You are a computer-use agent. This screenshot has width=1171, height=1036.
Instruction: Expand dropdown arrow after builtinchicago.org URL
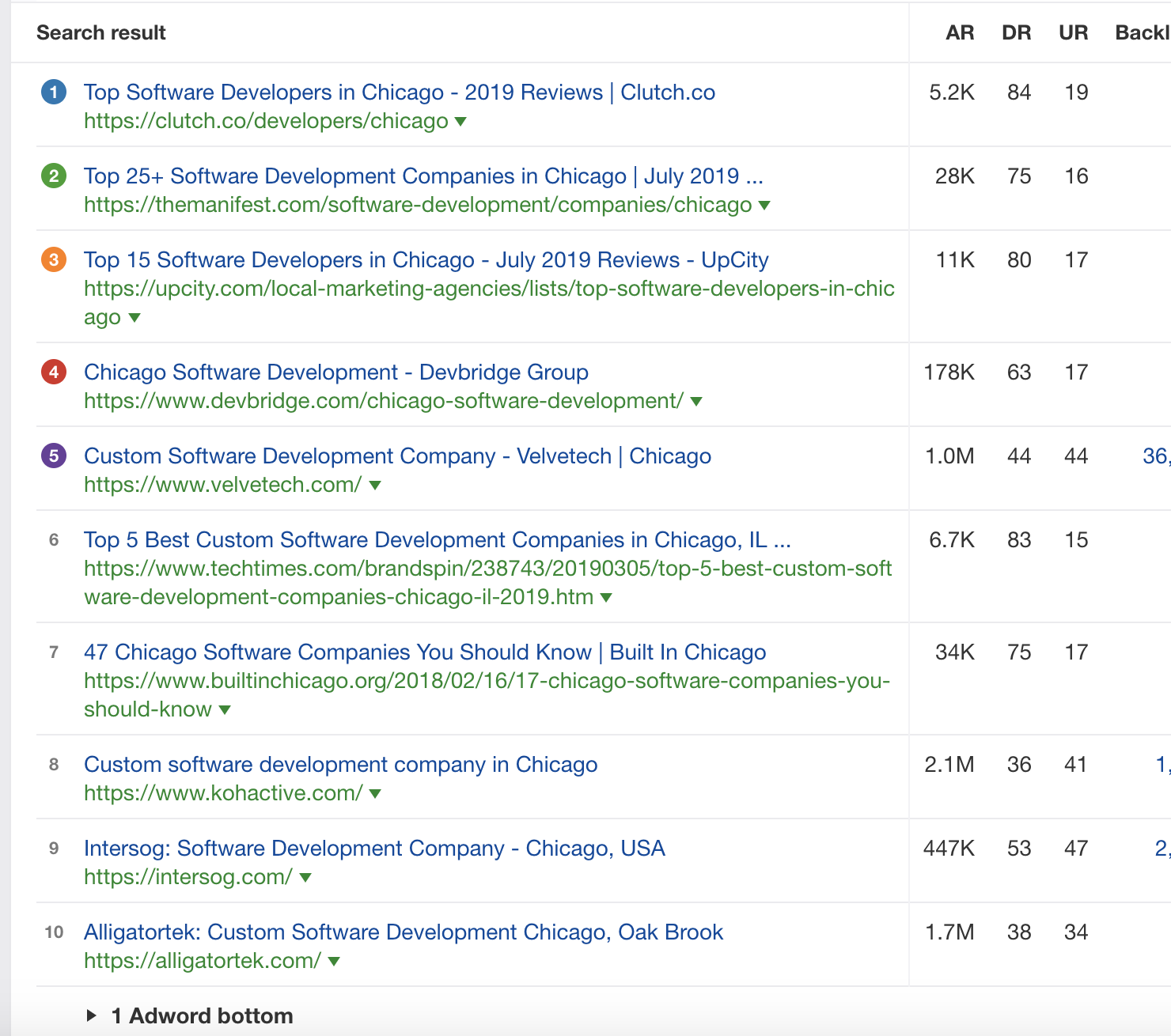click(225, 710)
